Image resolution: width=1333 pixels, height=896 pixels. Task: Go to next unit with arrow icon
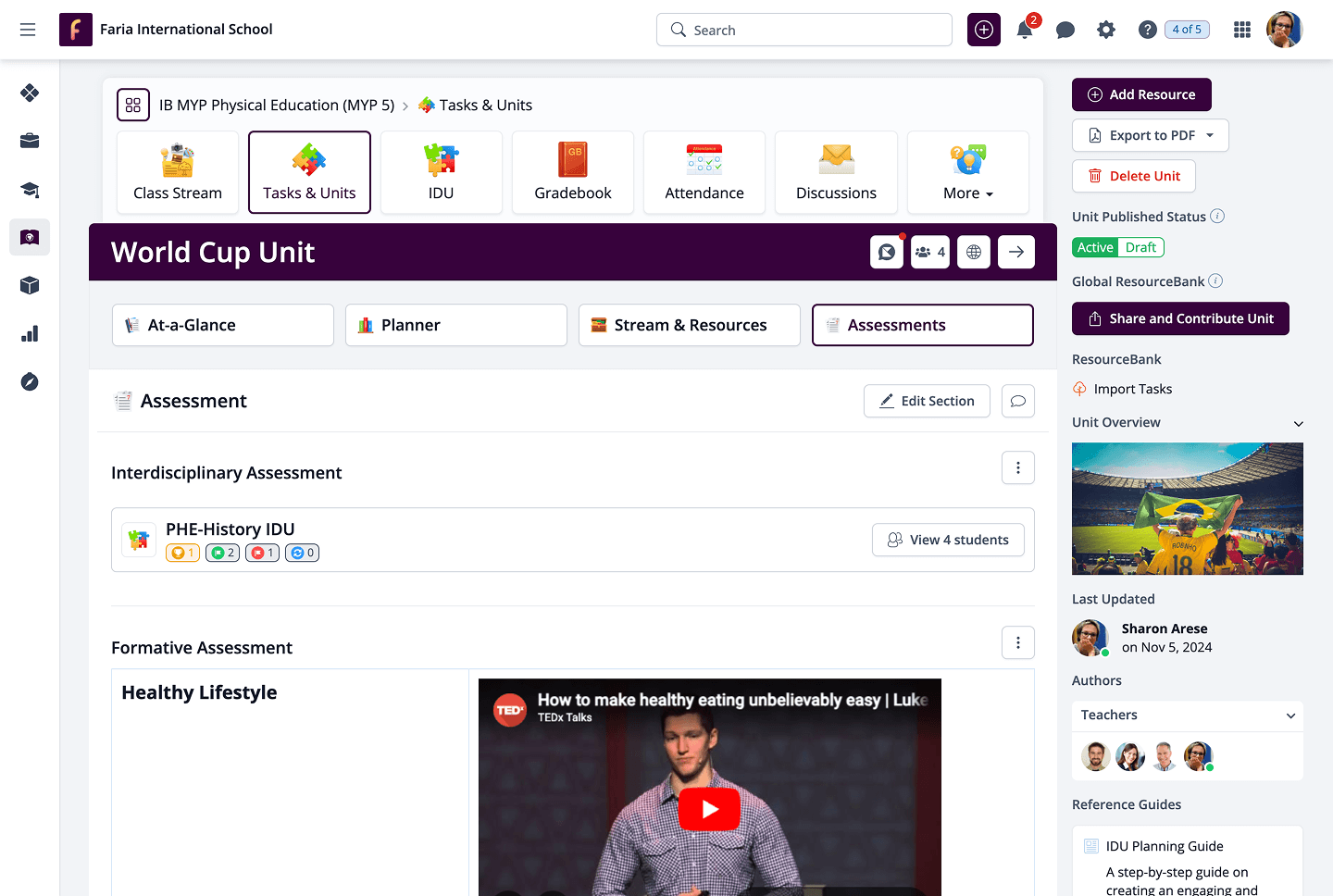1016,252
